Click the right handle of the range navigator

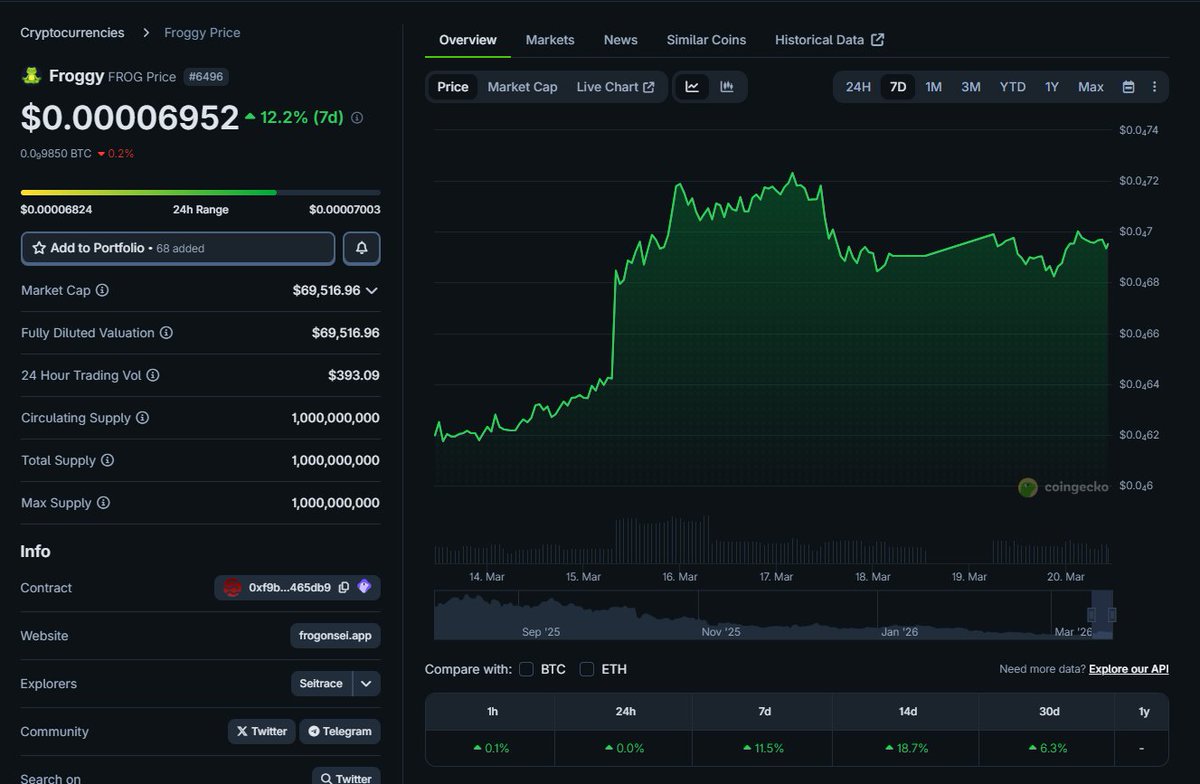click(x=1111, y=614)
